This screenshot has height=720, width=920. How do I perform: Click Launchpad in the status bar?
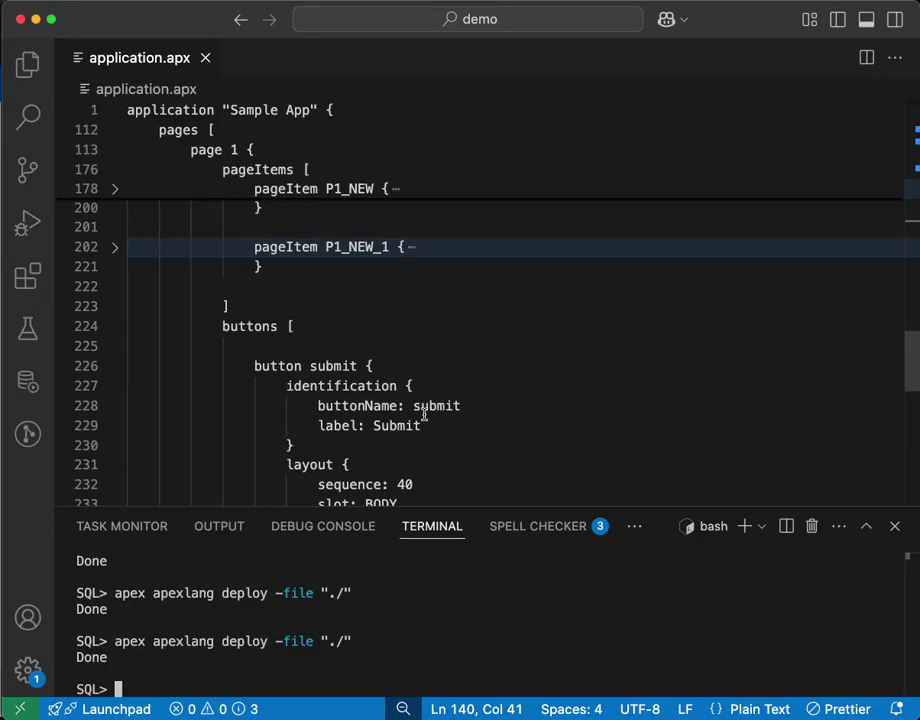point(99,709)
